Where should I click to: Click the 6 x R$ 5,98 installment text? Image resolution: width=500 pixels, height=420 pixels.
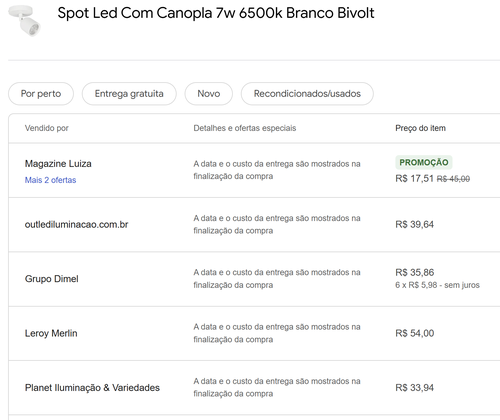pyautogui.click(x=437, y=285)
